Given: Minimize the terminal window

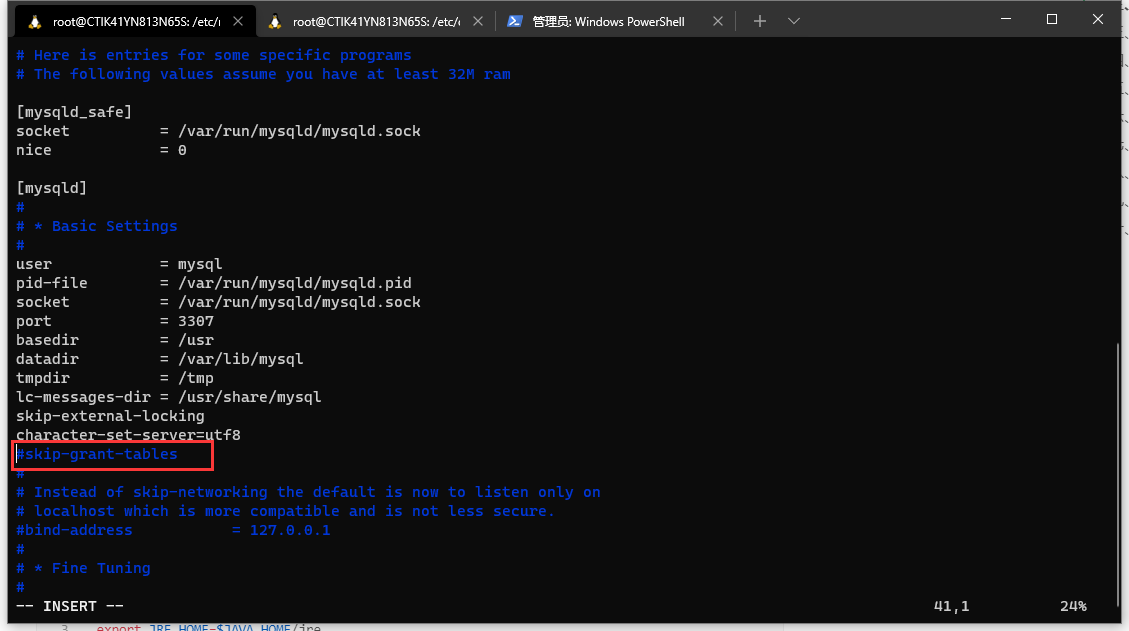Looking at the screenshot, I should point(1006,19).
